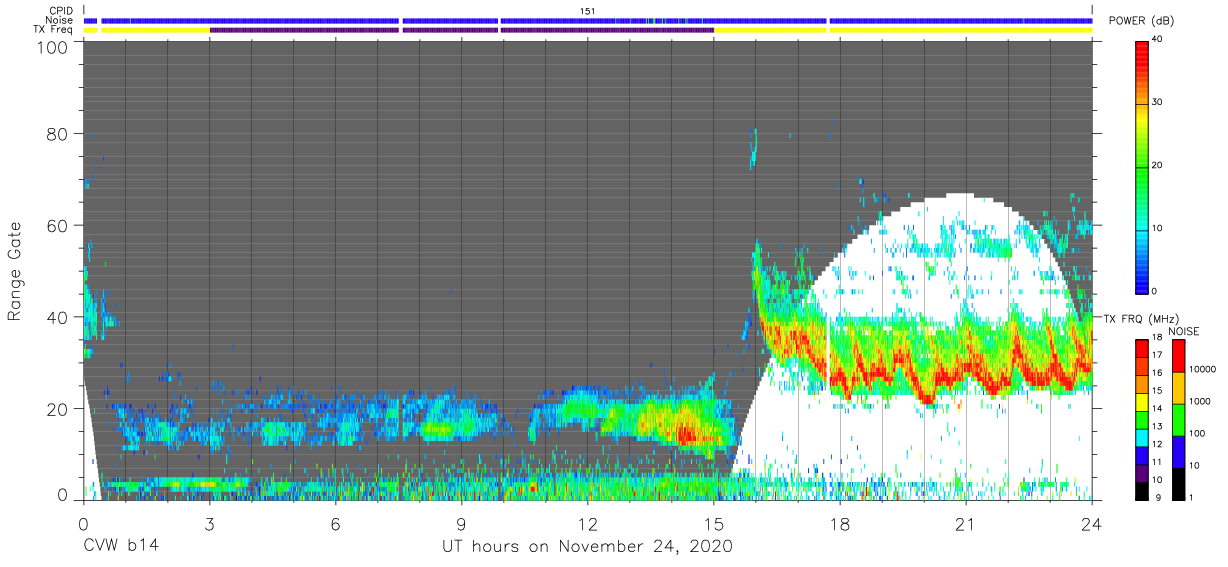
Task: Click the yellow TX Freq bar segment near 21 UT
Action: click(961, 30)
